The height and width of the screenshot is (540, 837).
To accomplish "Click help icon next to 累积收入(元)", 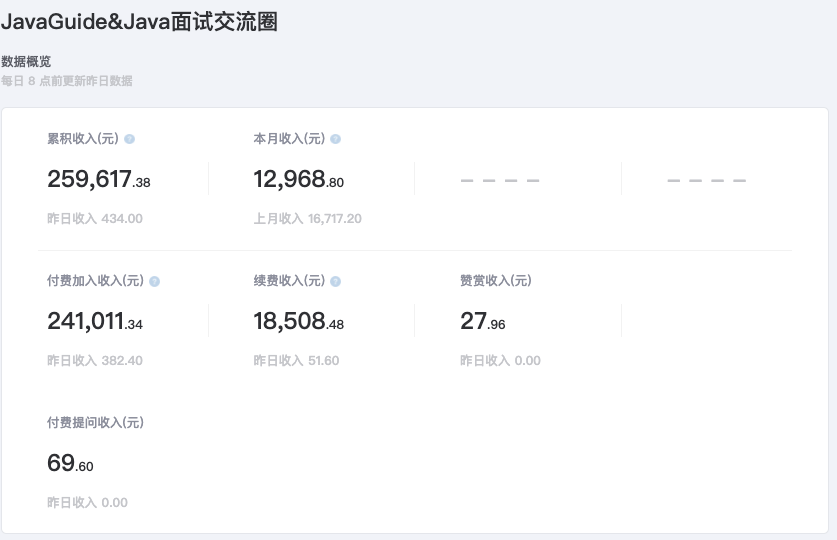I will [x=129, y=139].
